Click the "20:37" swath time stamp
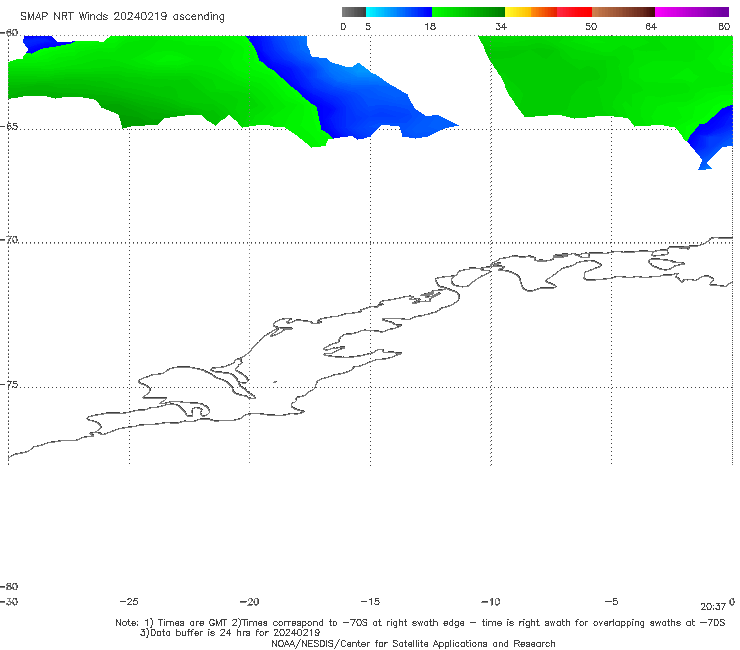 [713, 607]
